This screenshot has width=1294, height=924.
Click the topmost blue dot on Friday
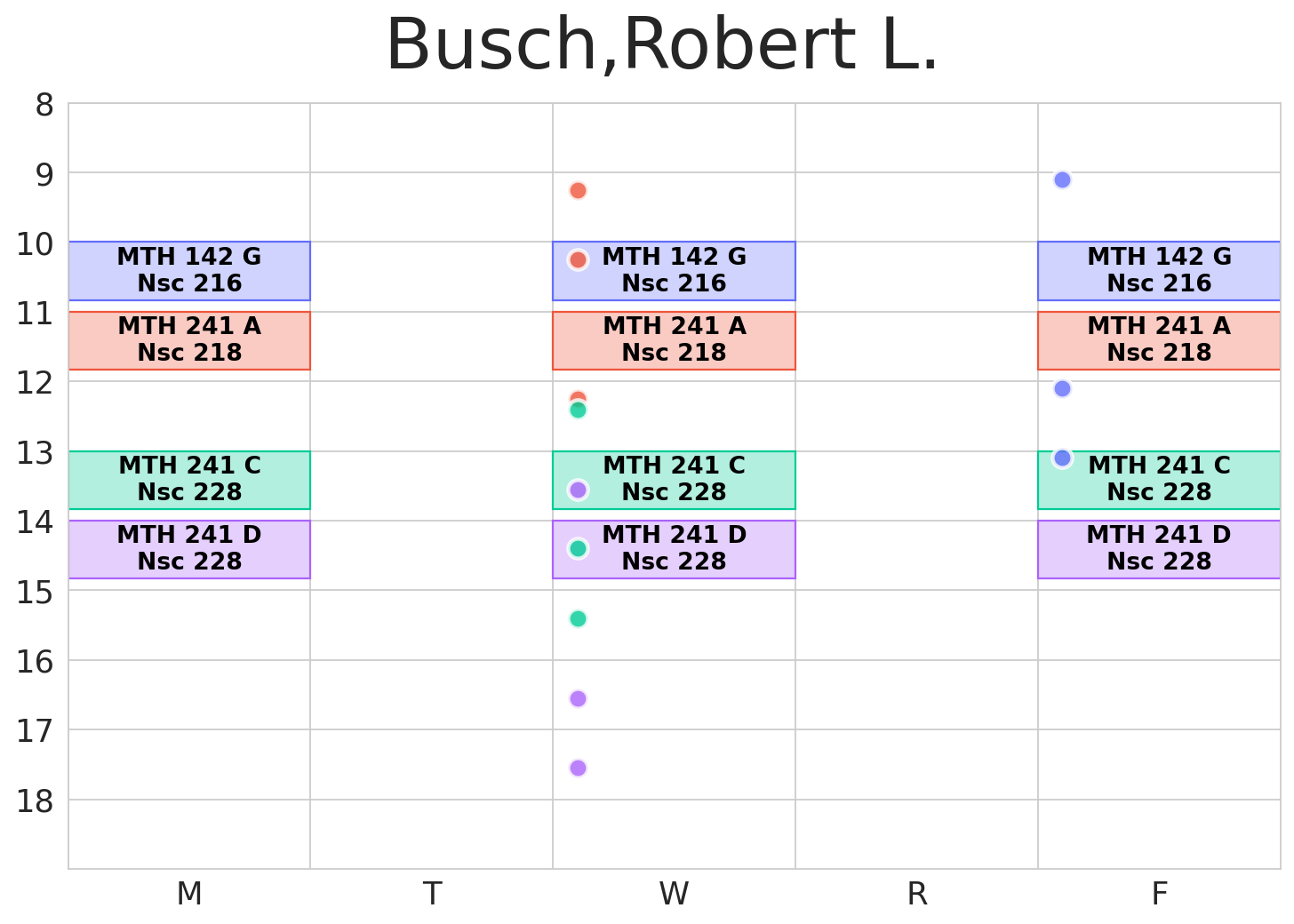pos(1062,179)
